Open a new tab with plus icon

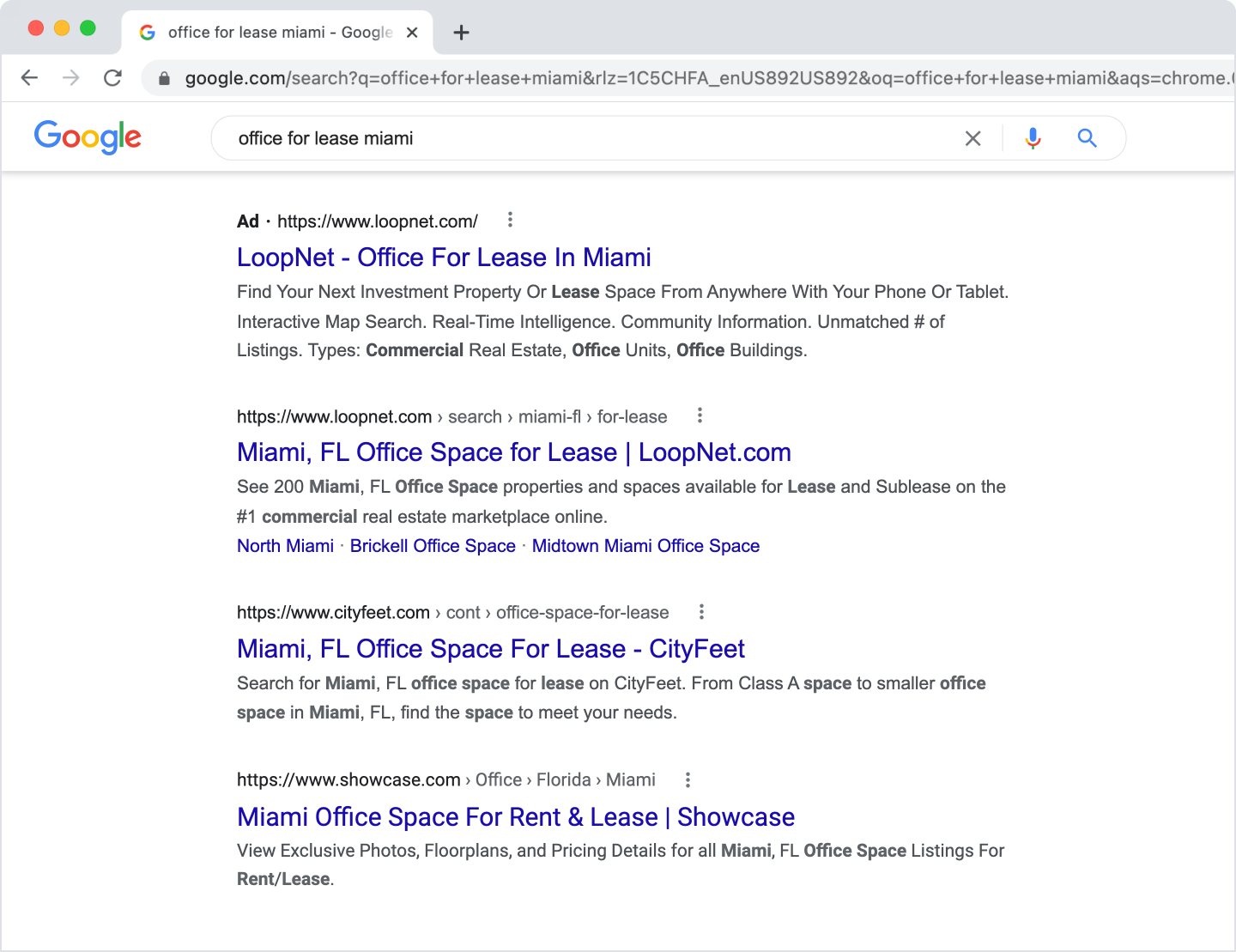point(462,33)
